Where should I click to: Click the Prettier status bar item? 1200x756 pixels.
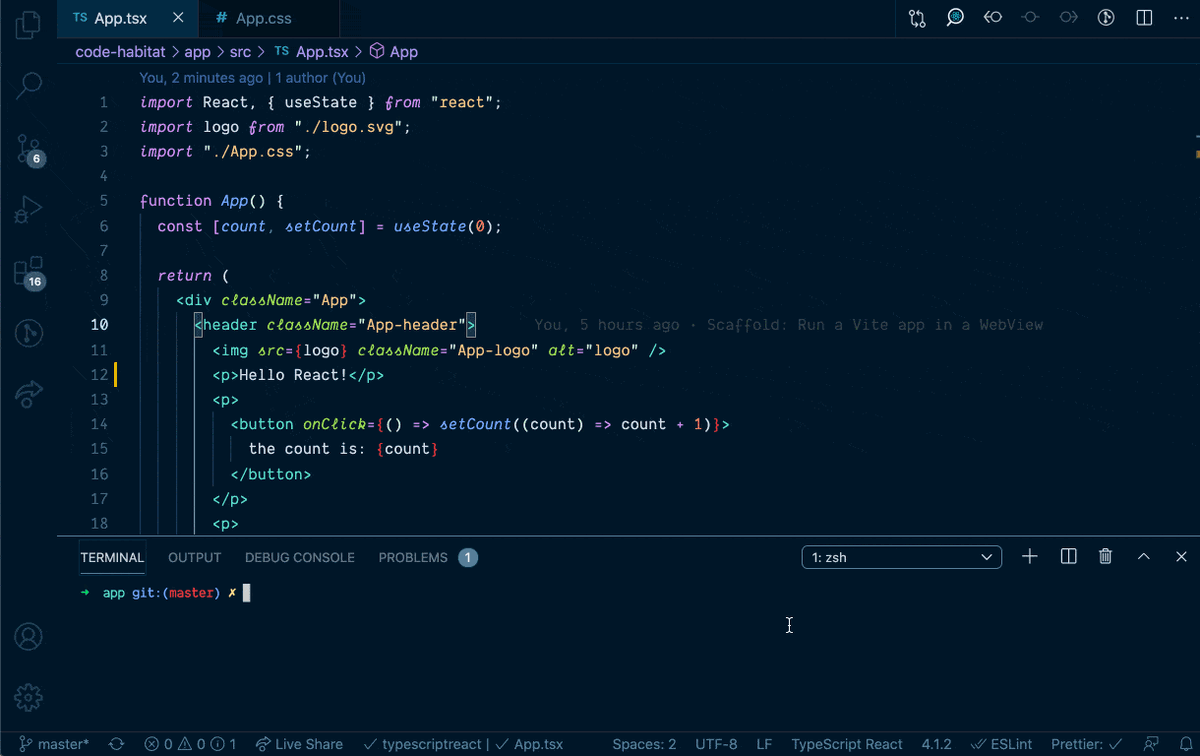[x=1086, y=744]
